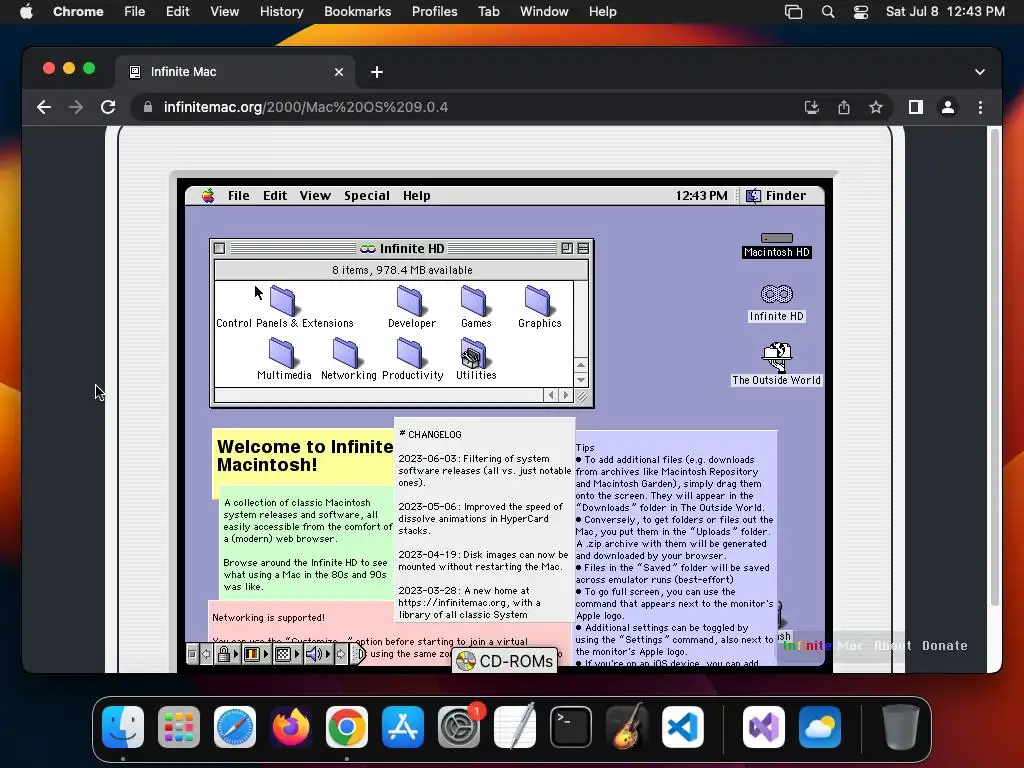Open Firefox from the Dock
The image size is (1024, 768).
click(291, 726)
